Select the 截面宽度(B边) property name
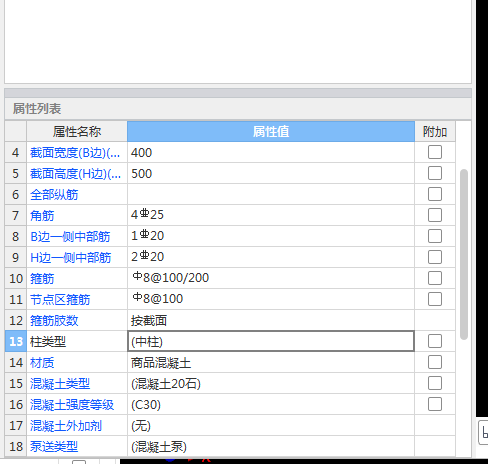The width and height of the screenshot is (488, 464). [77, 152]
